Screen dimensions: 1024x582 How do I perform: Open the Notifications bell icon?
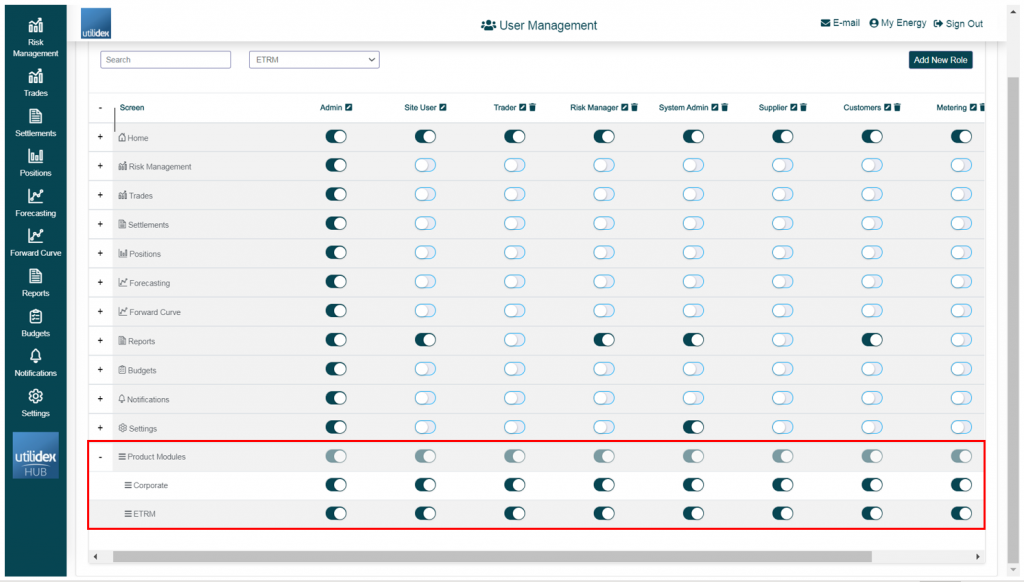click(x=35, y=363)
